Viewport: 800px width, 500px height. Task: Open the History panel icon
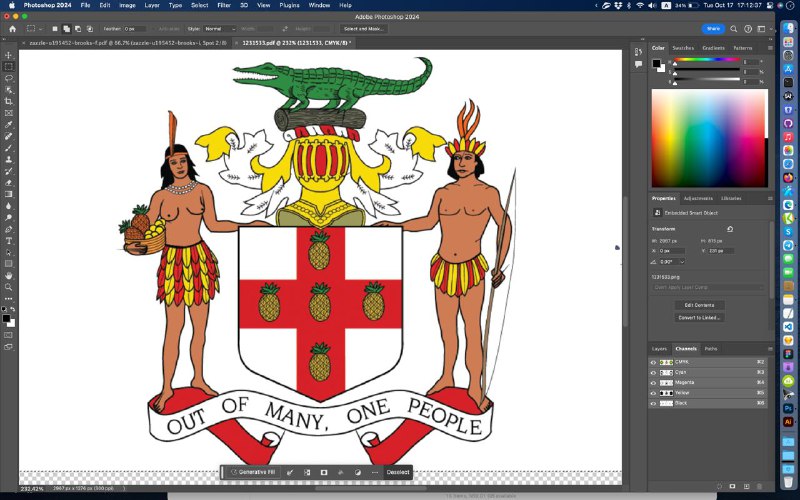(x=638, y=52)
